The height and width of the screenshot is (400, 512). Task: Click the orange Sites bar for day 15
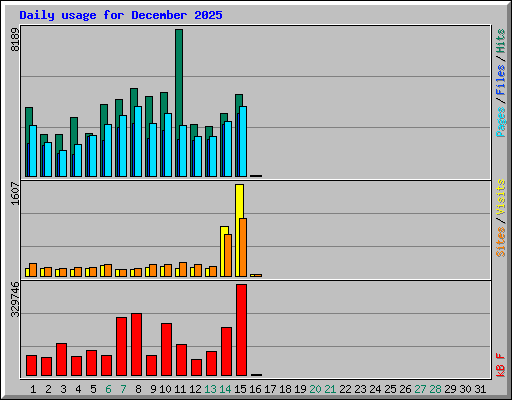click(243, 247)
